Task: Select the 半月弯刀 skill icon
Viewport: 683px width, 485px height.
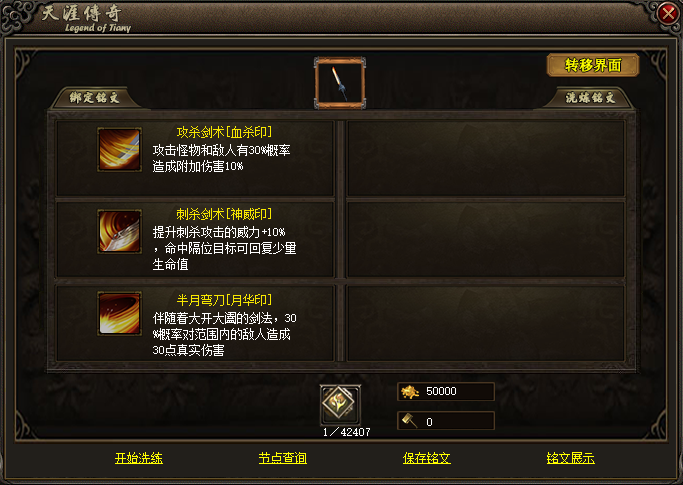Action: pos(119,313)
